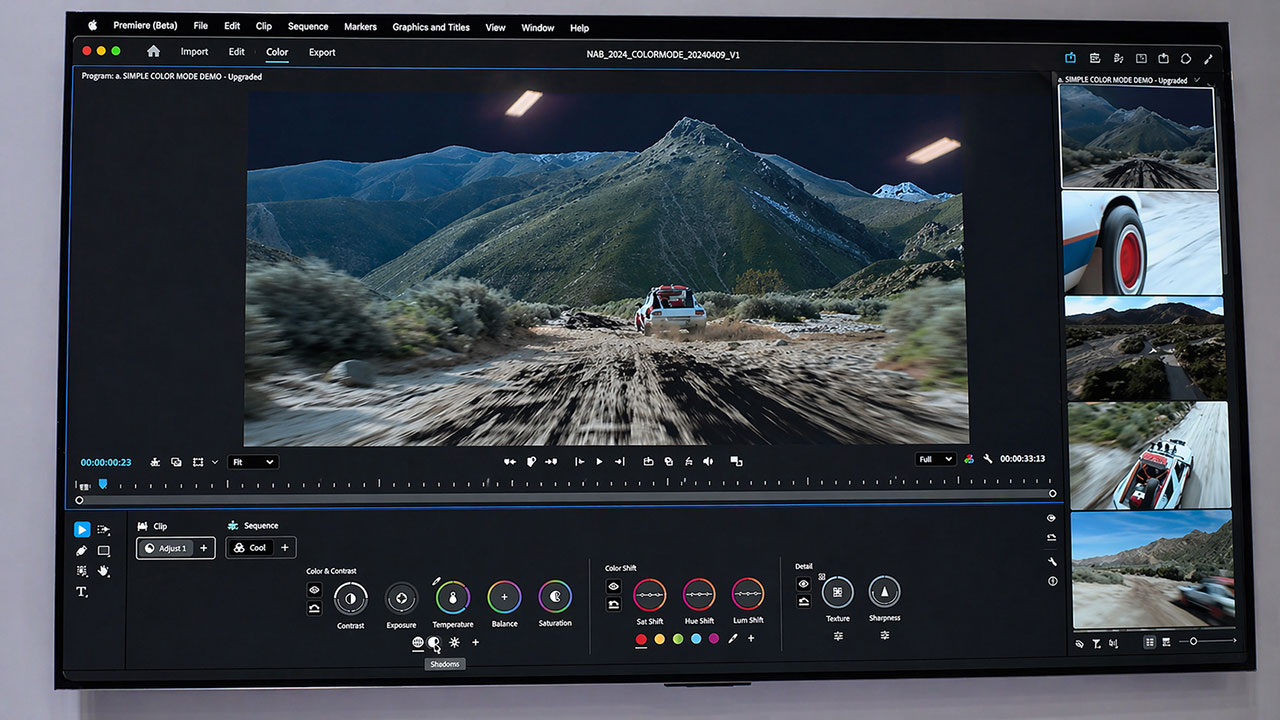Pick the eyedropper in Color Shift
Viewport: 1280px width, 720px height.
pyautogui.click(x=732, y=638)
